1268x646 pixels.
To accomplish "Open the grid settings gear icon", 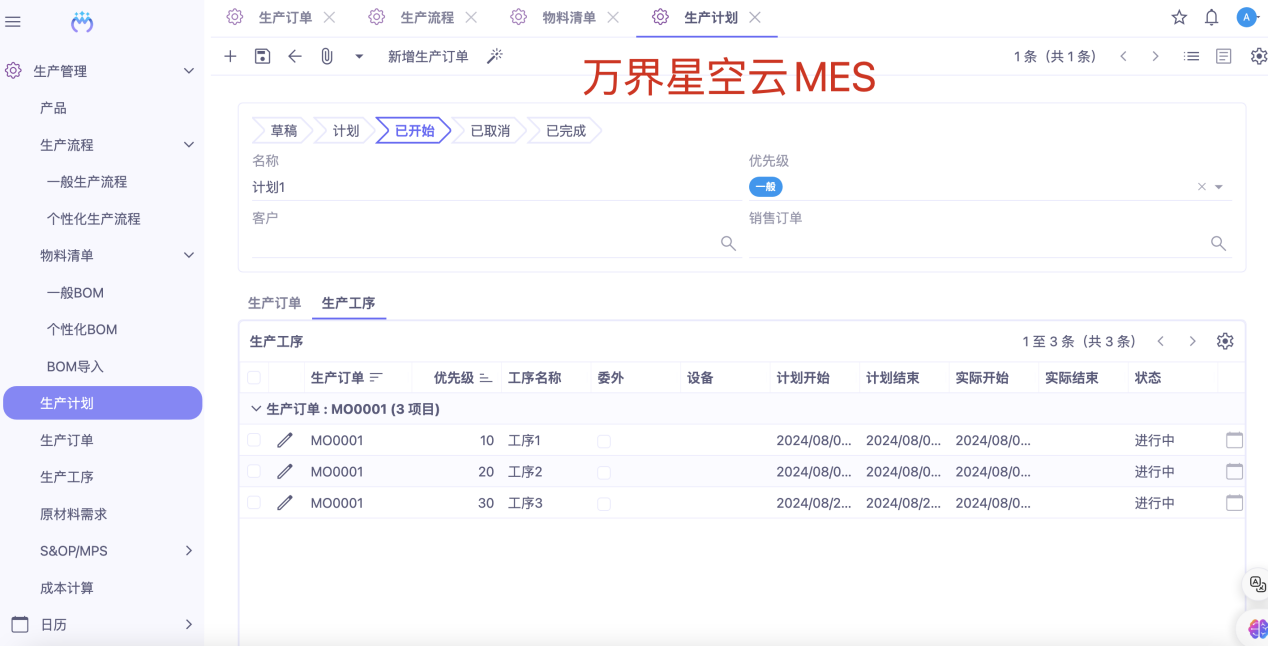I will coord(1225,340).
